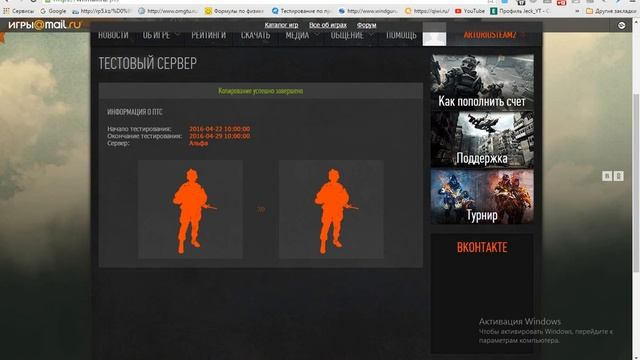Expand the Об игре dropdown menu
This screenshot has height=360, width=640.
(161, 36)
